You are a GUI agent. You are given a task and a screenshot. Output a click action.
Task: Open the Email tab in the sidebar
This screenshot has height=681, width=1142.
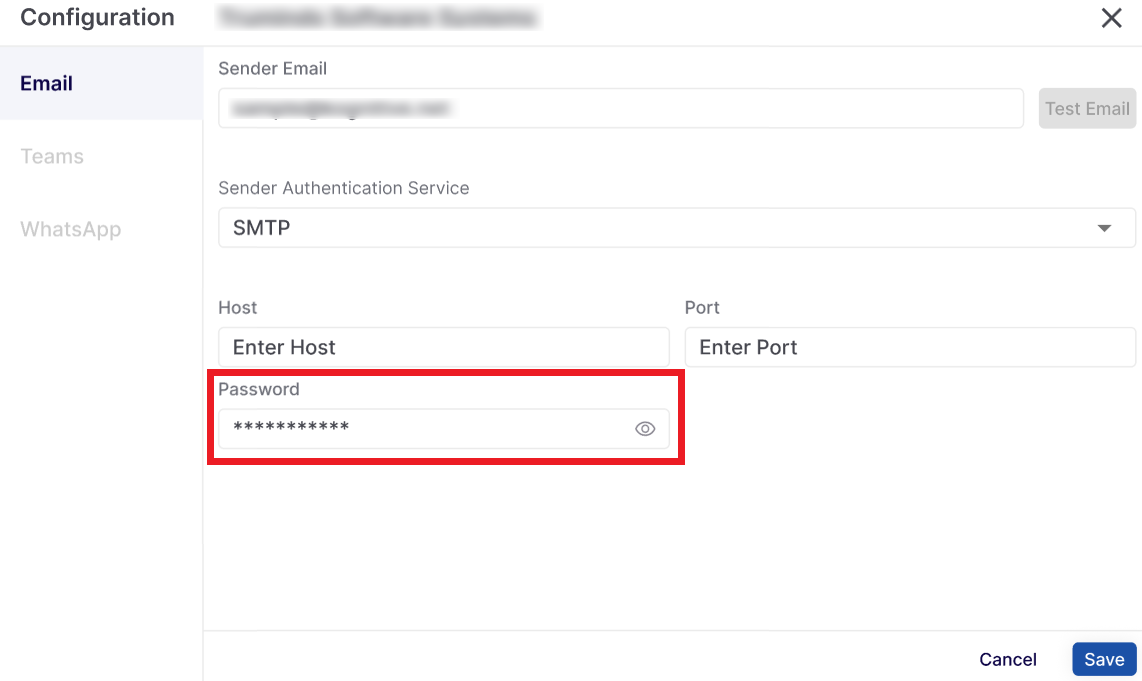coord(47,83)
